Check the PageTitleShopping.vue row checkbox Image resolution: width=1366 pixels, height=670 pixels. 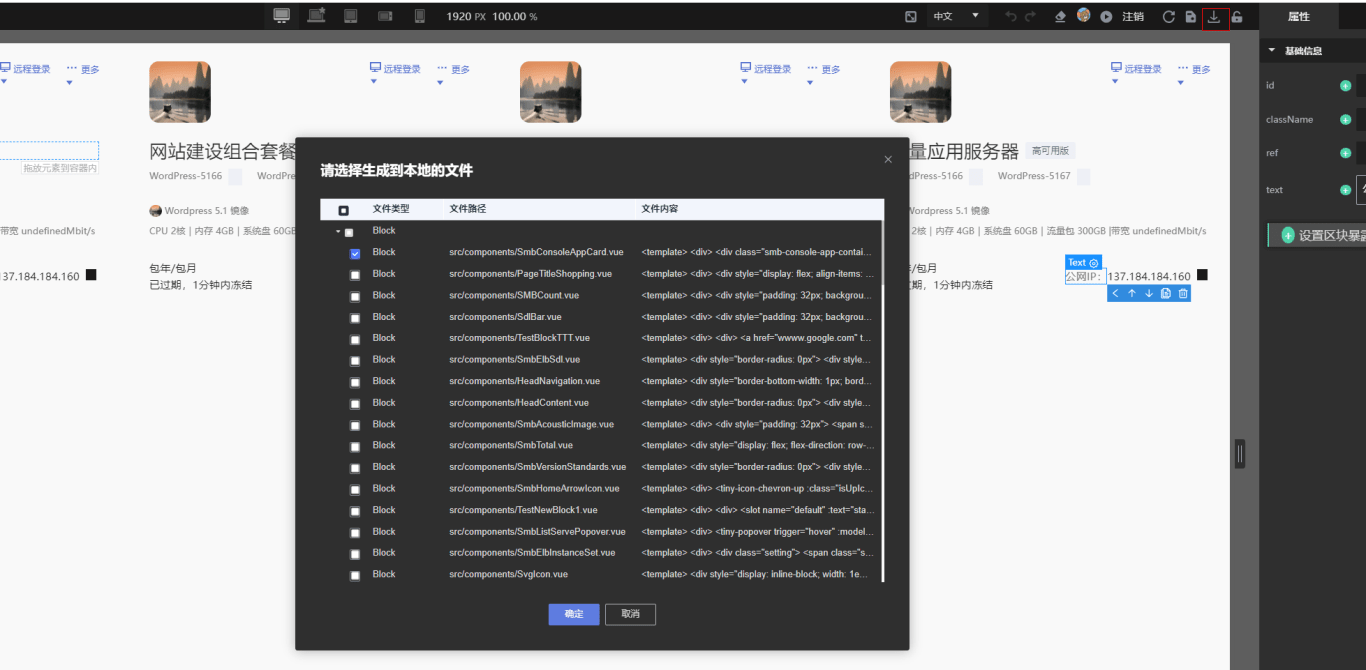pyautogui.click(x=355, y=275)
